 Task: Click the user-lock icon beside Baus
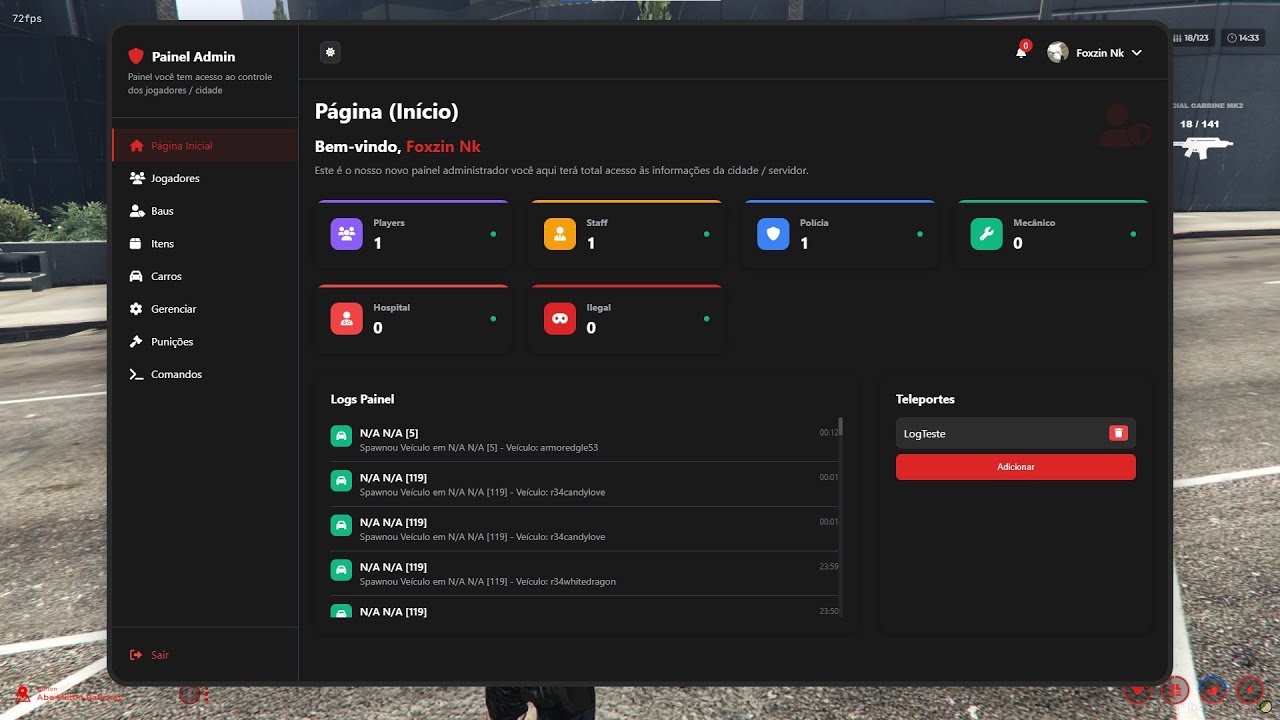[136, 211]
